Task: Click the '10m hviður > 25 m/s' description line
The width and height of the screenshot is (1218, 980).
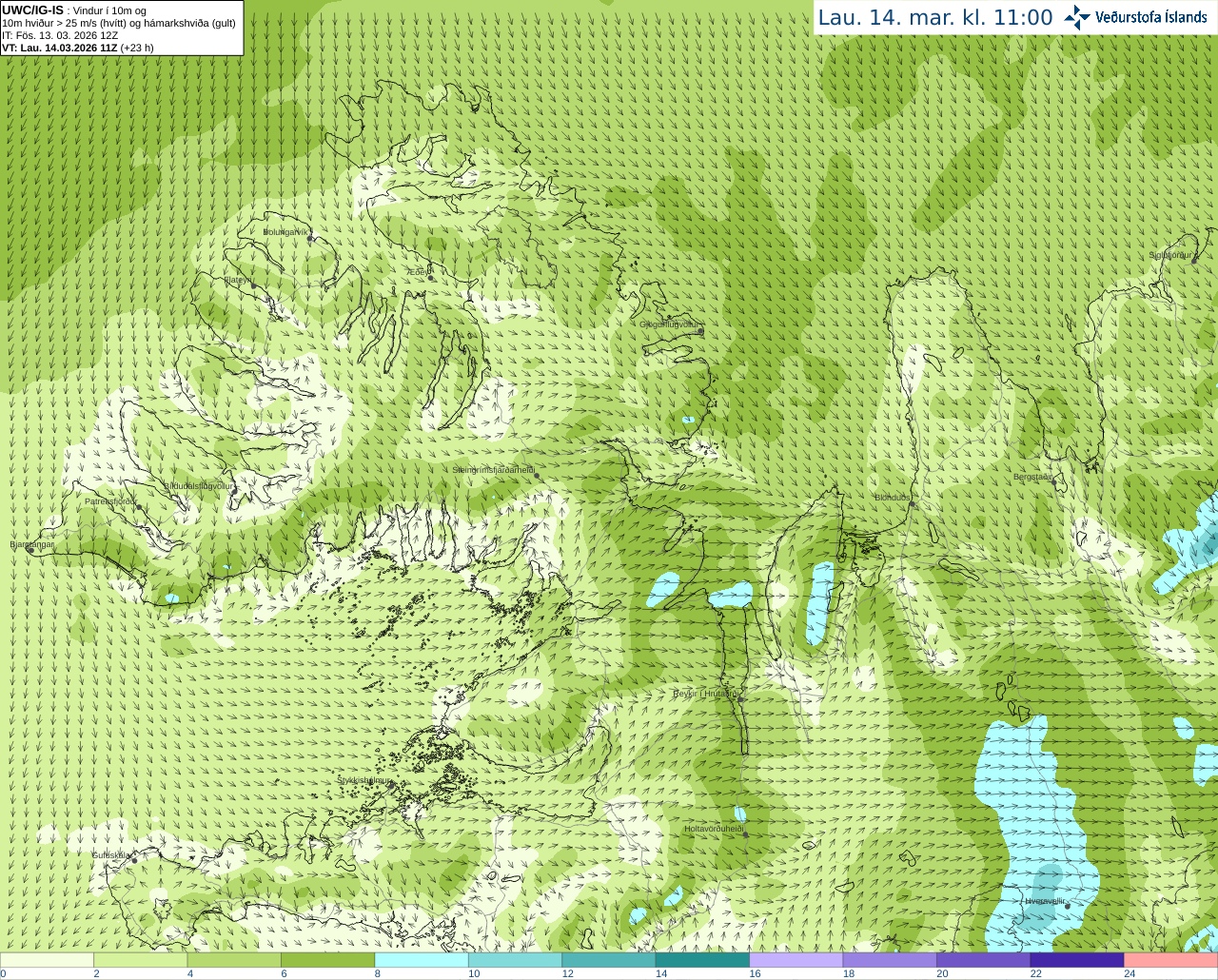Action: pos(119,23)
